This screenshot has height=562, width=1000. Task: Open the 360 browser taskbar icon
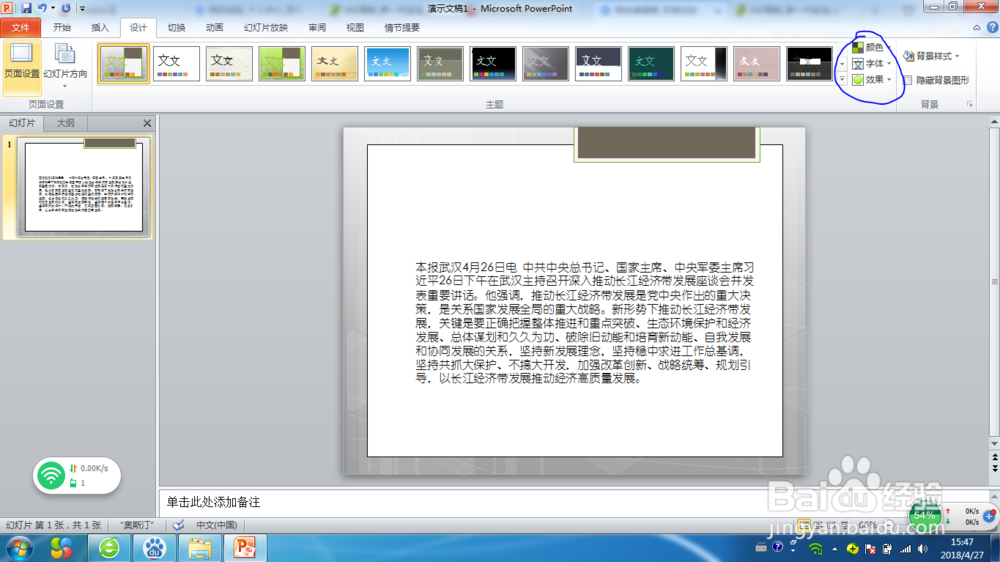click(x=109, y=549)
